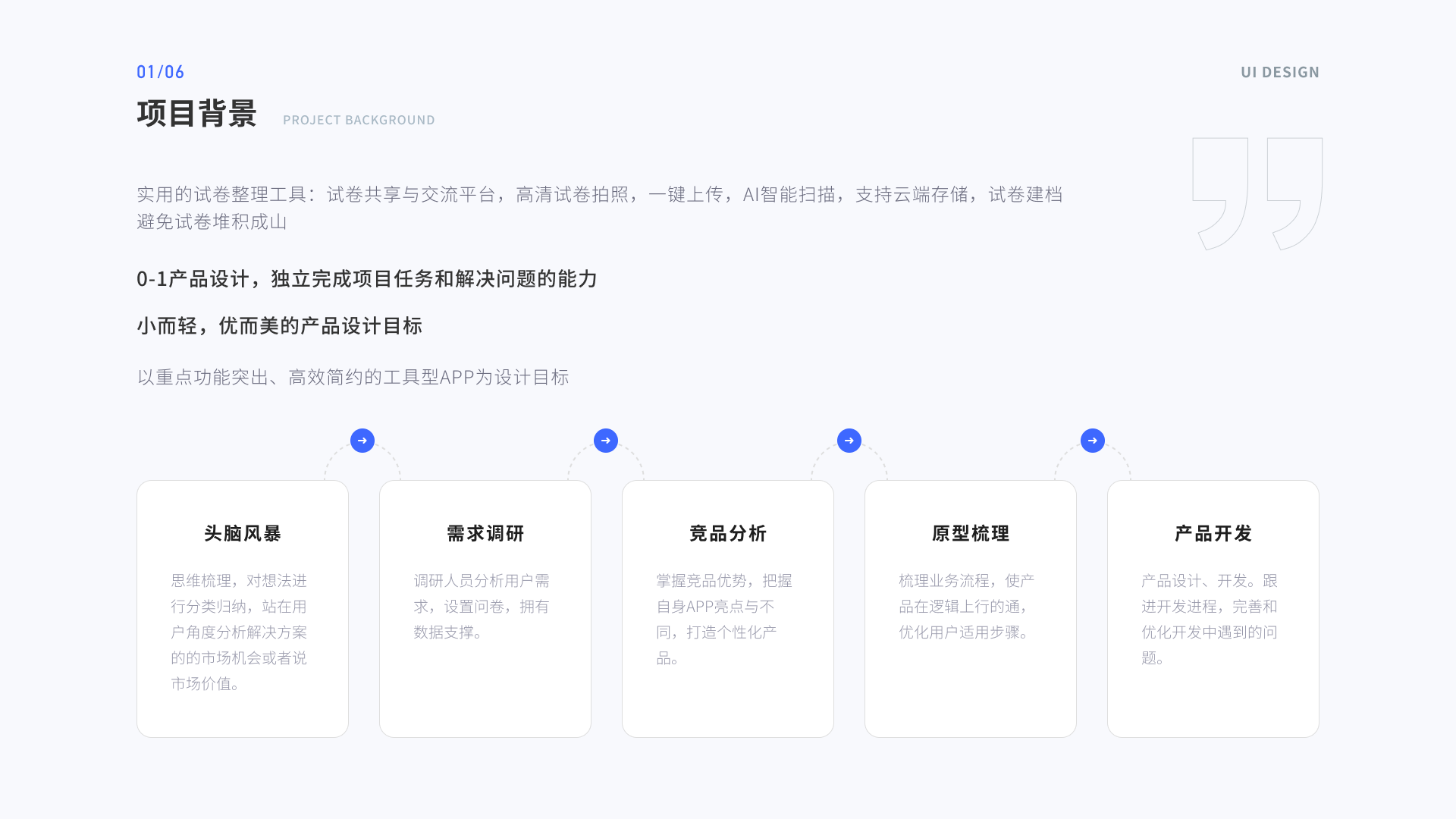Click the line 以重点功能突出、高效简约
This screenshot has height=819, width=1456.
(353, 377)
